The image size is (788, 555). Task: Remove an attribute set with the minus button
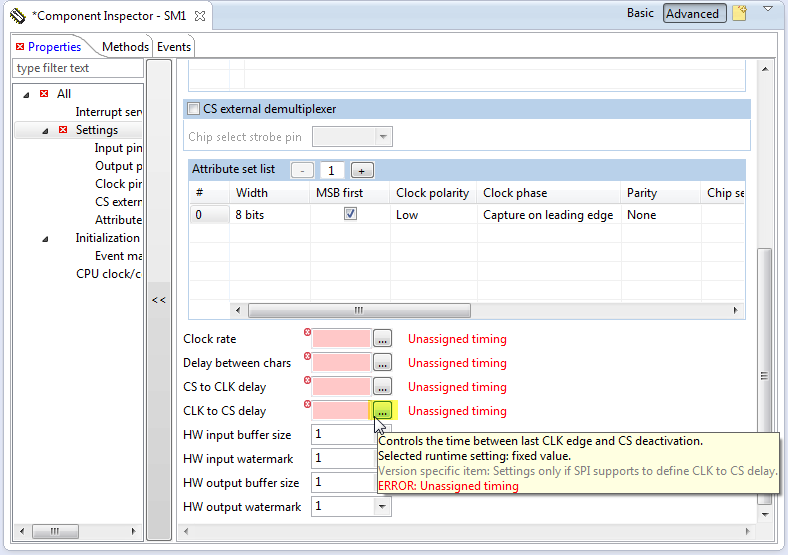click(x=304, y=170)
